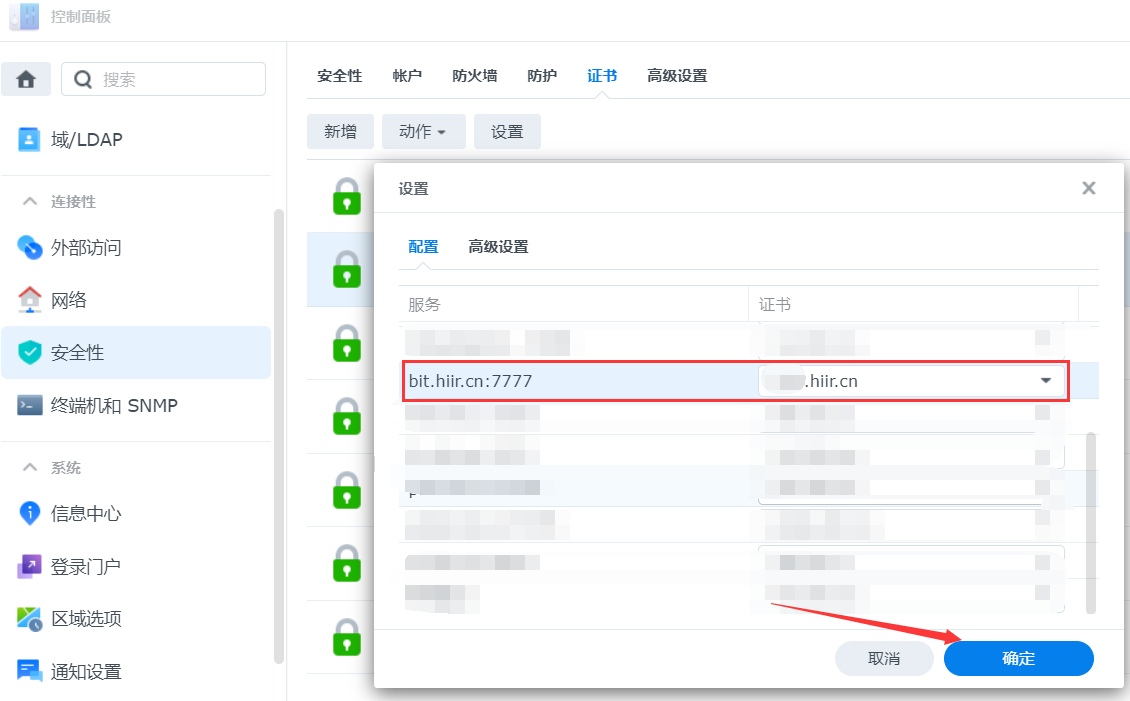Viewport: 1130px width, 701px height.
Task: Expand certificate dropdown for bit.hiir.cn:7777
Action: pyautogui.click(x=1045, y=381)
